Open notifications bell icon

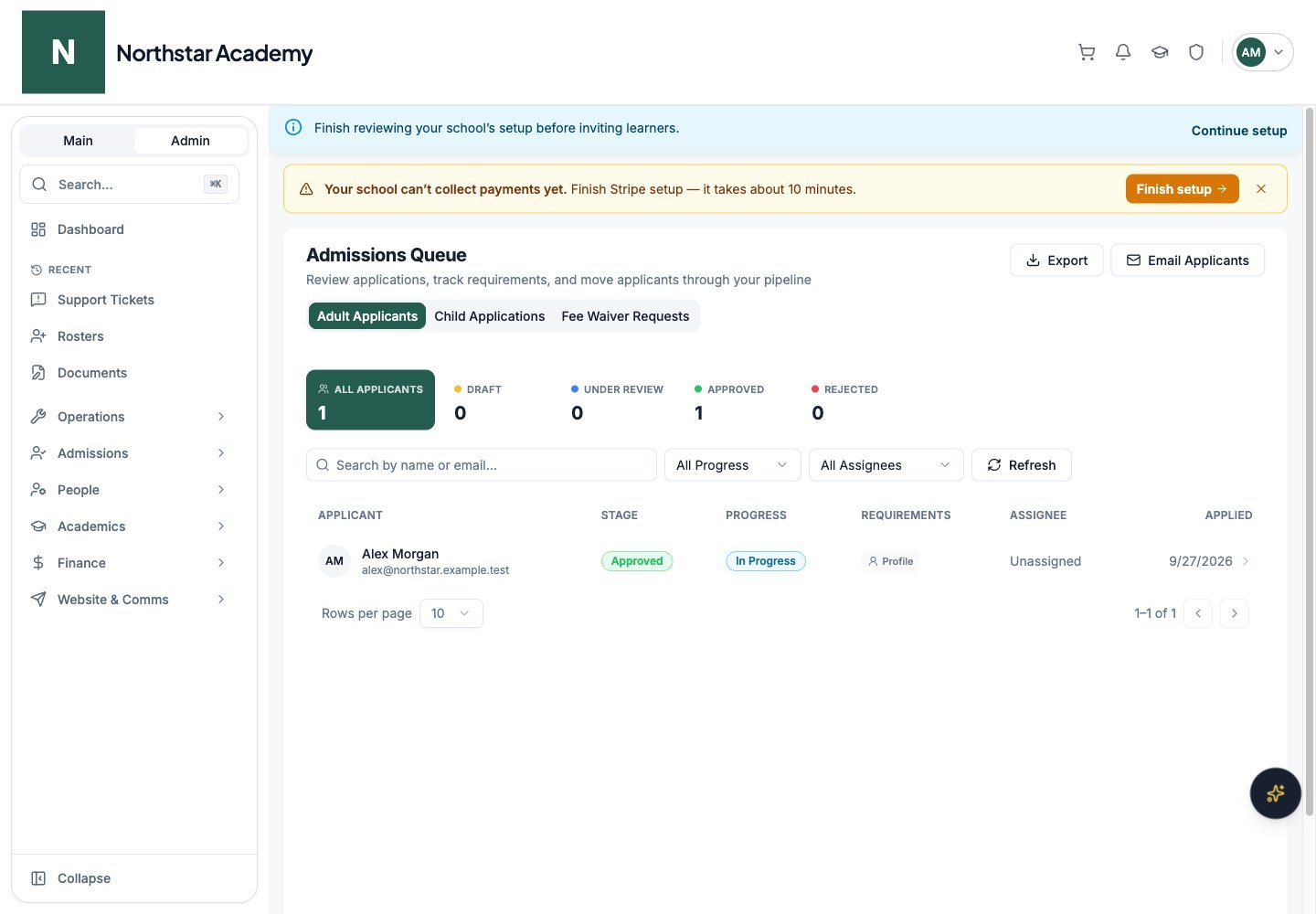pyautogui.click(x=1123, y=52)
